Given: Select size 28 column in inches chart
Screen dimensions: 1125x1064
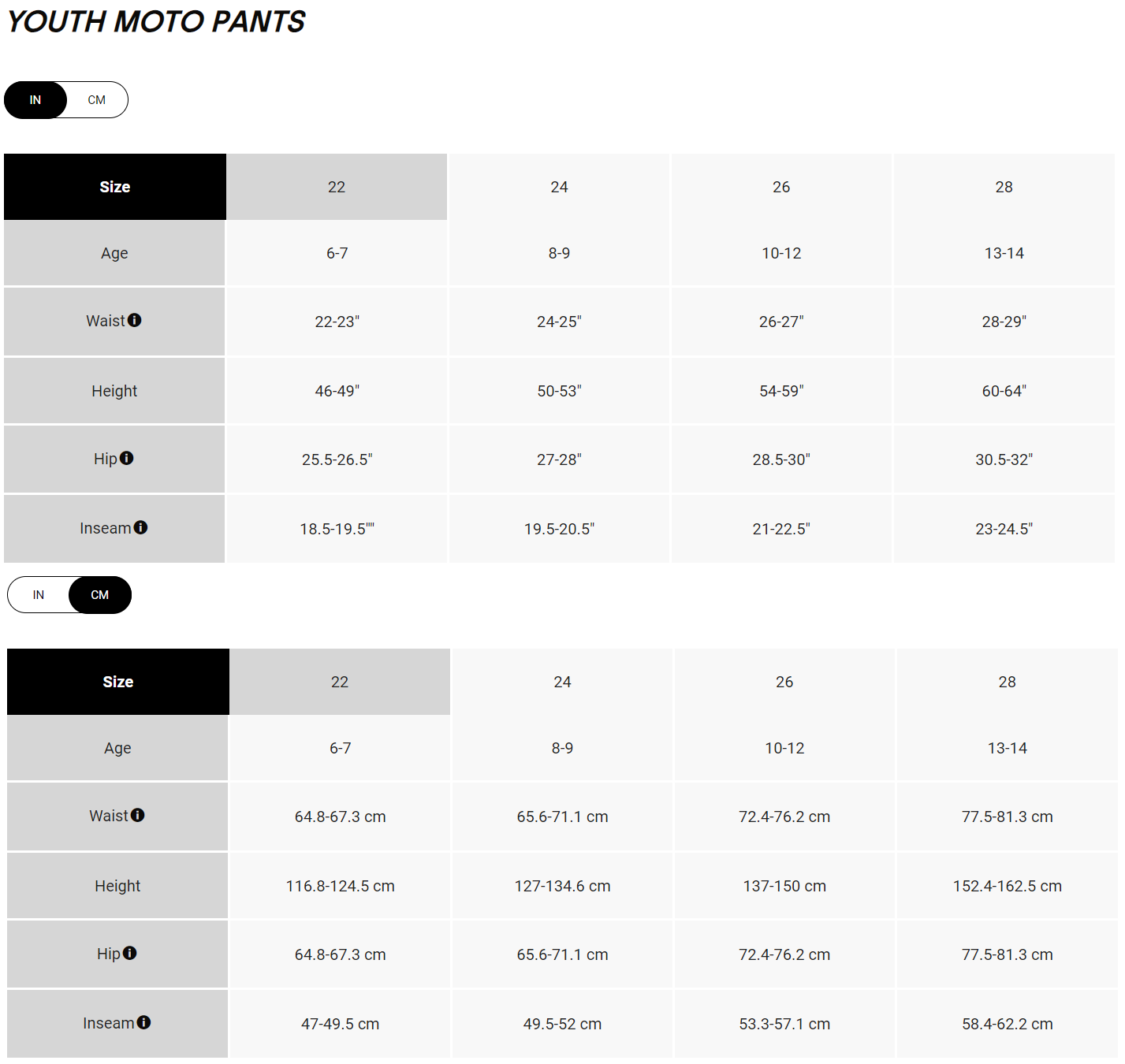Looking at the screenshot, I should pos(1004,187).
